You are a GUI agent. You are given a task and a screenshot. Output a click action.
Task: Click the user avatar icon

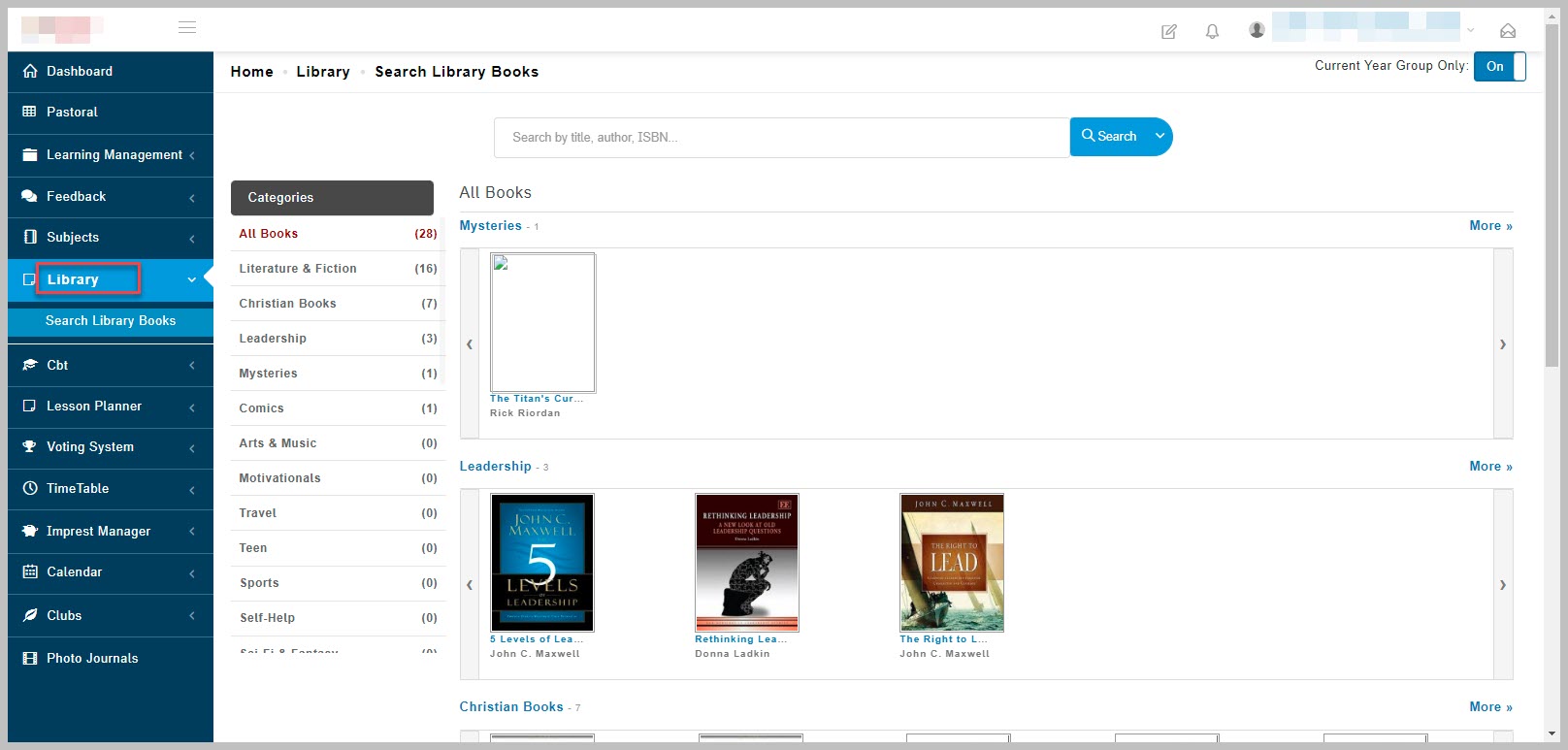1257,30
